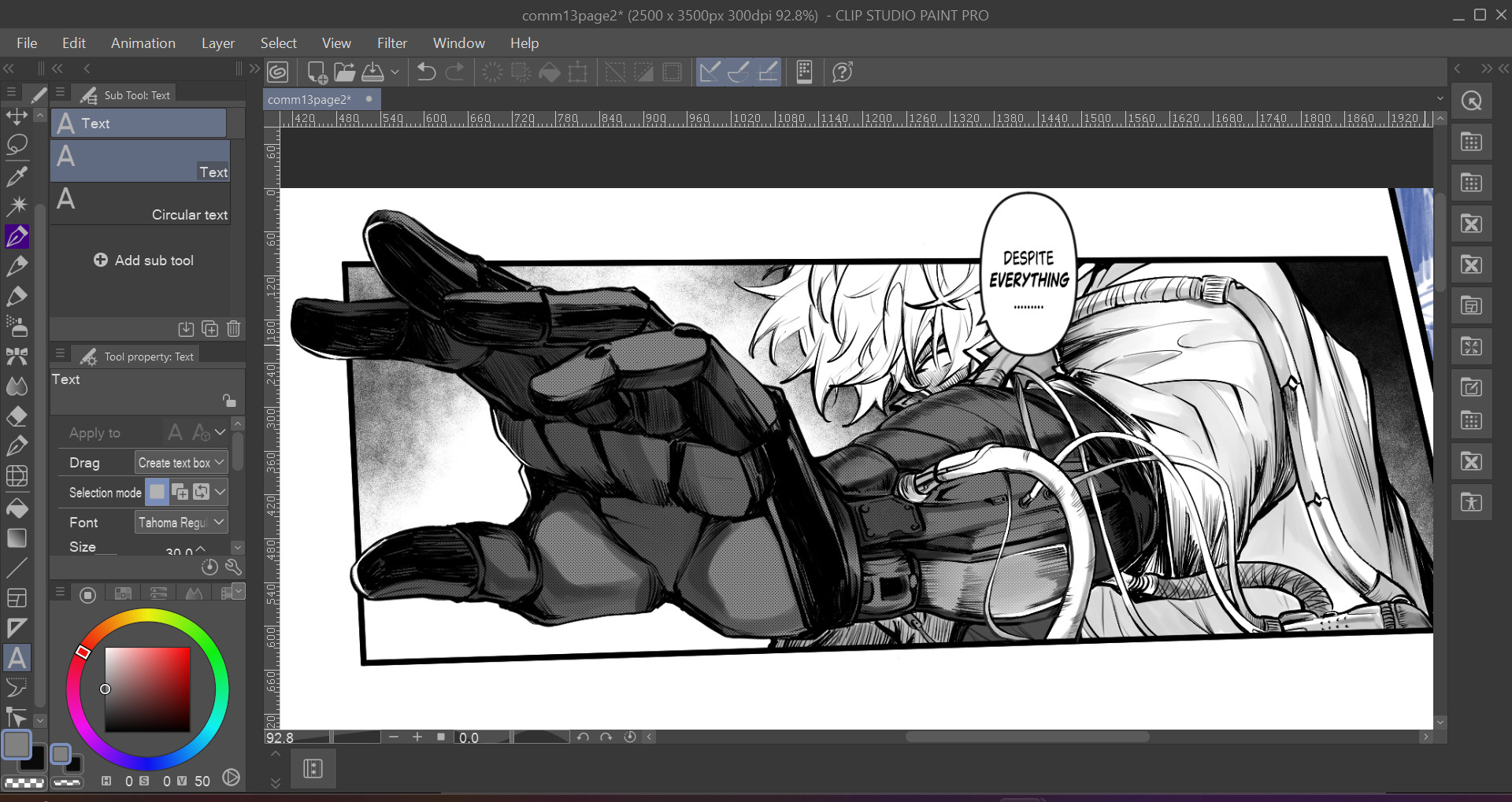Reset tool properties to initial settings

[209, 567]
